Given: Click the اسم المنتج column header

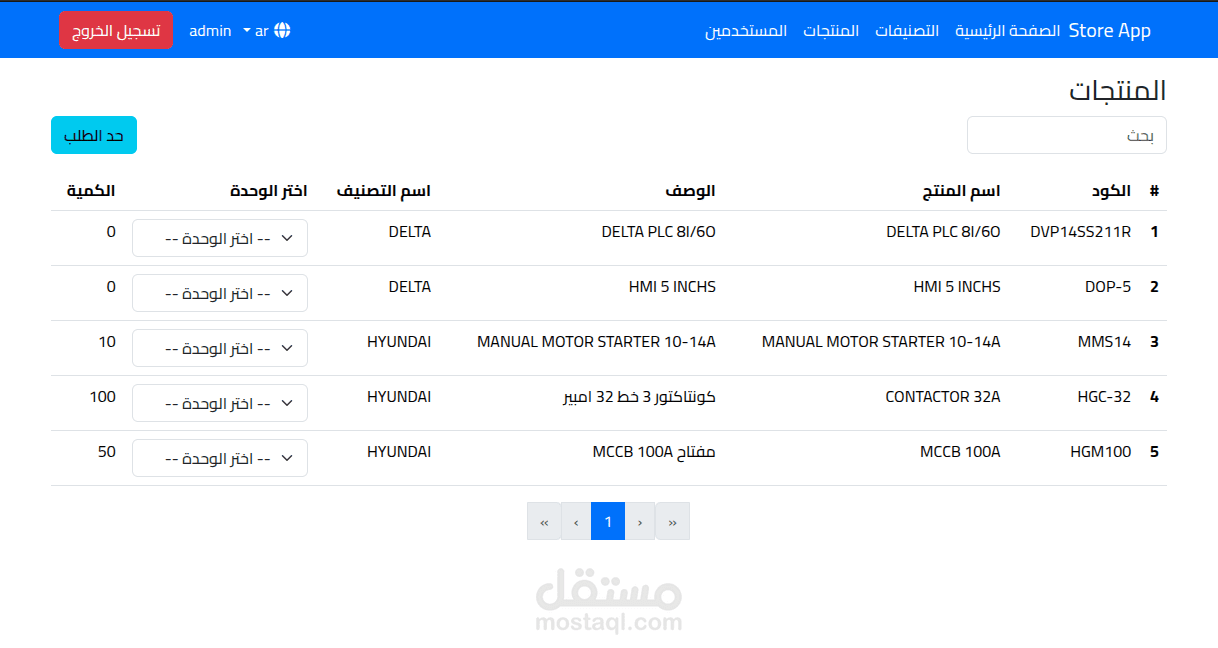Looking at the screenshot, I should pos(961,190).
